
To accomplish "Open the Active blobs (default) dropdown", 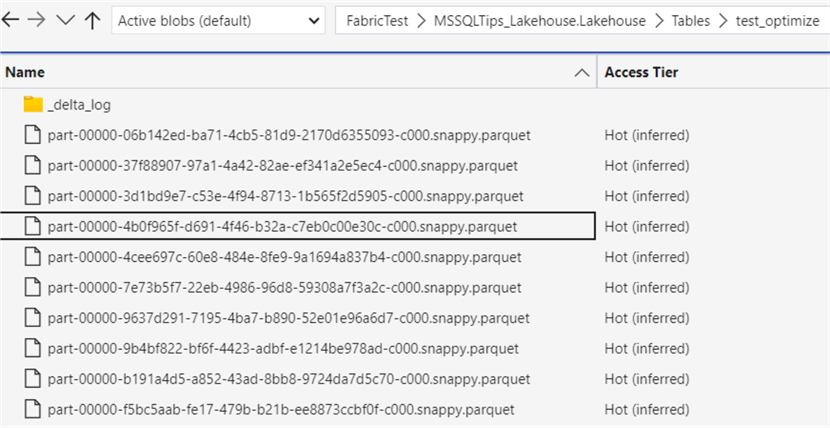I will pos(219,20).
